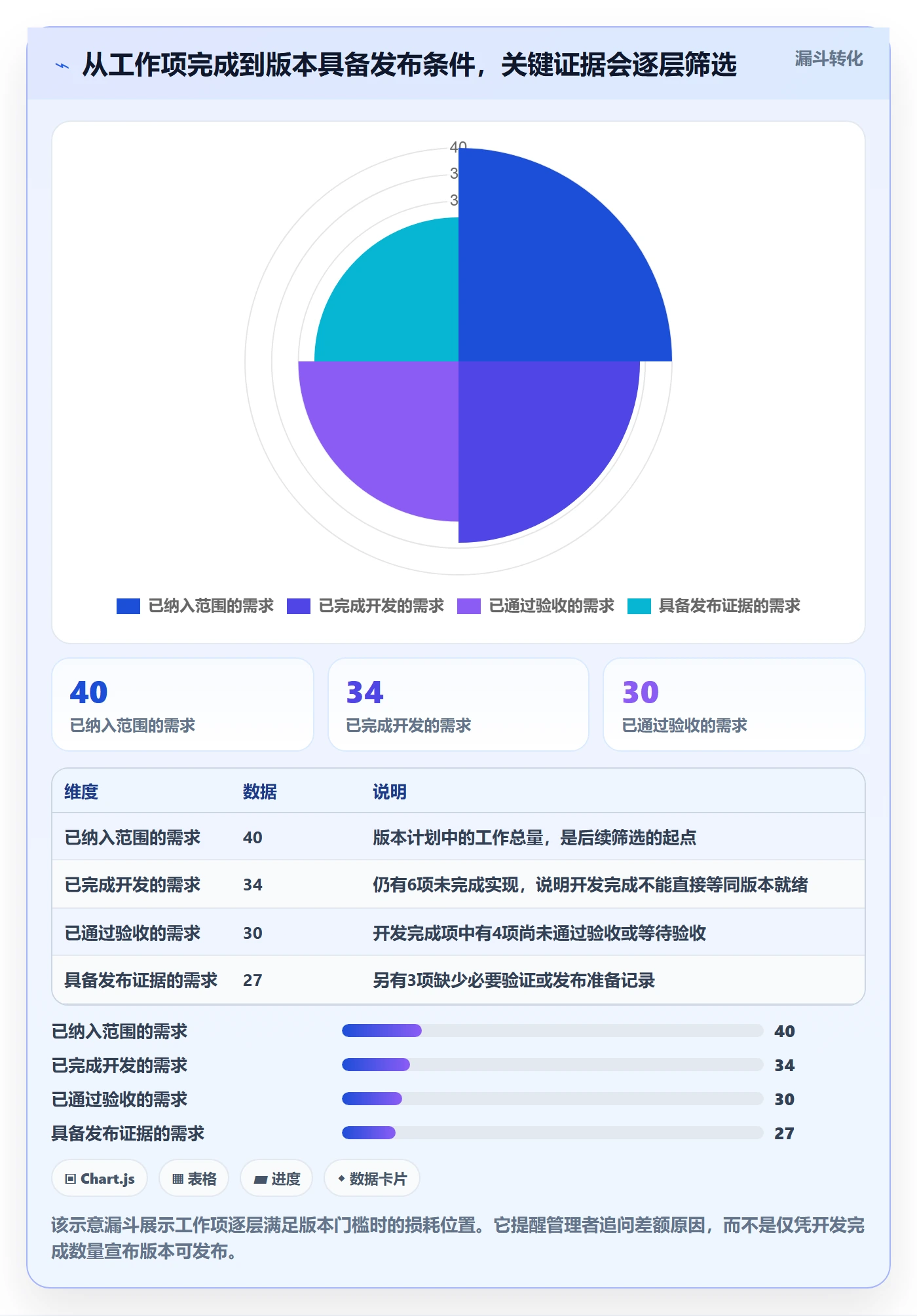Click the 漏斗转化 tag in header
The image size is (917, 1316).
point(829,59)
